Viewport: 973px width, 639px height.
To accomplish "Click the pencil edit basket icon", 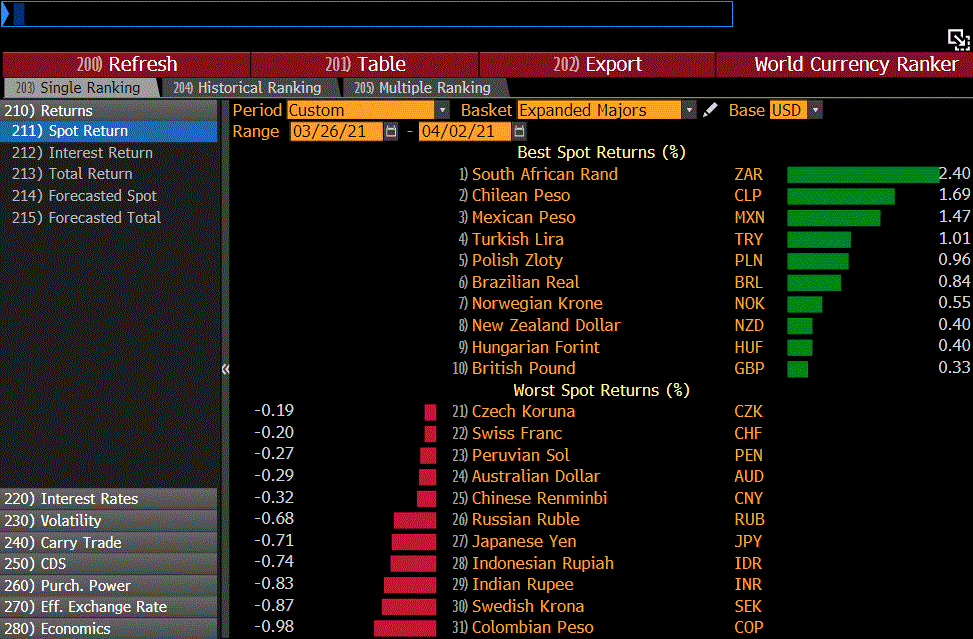I will point(710,110).
